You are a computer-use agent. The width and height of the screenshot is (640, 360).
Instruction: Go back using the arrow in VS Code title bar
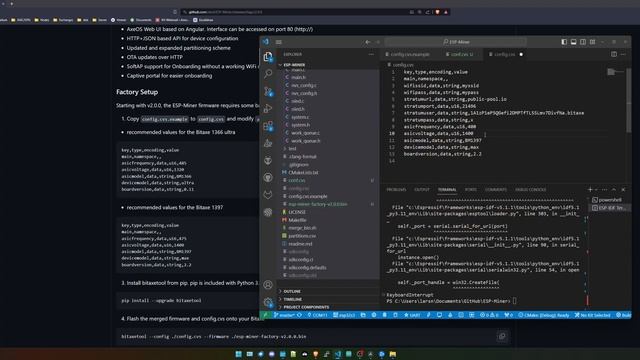[368, 42]
